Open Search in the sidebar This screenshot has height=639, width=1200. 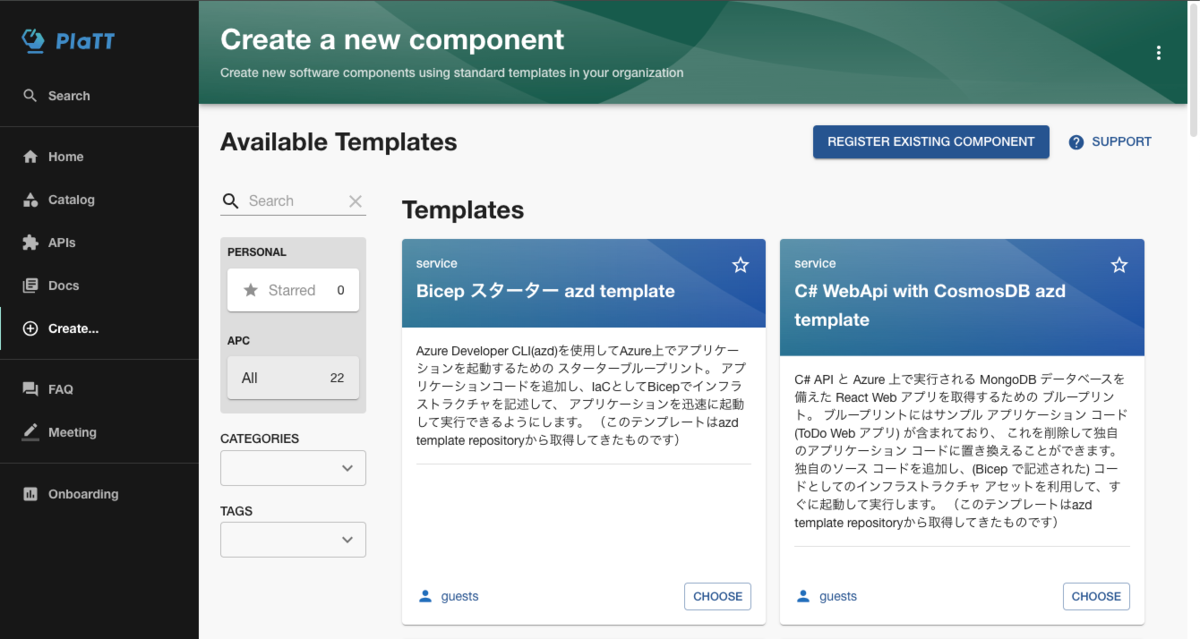tap(99, 96)
